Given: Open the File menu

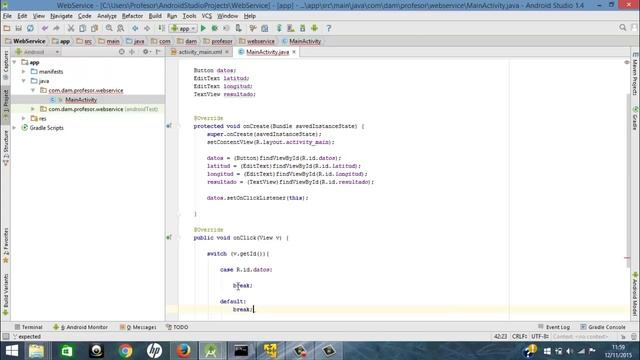Looking at the screenshot, I should (7, 16).
